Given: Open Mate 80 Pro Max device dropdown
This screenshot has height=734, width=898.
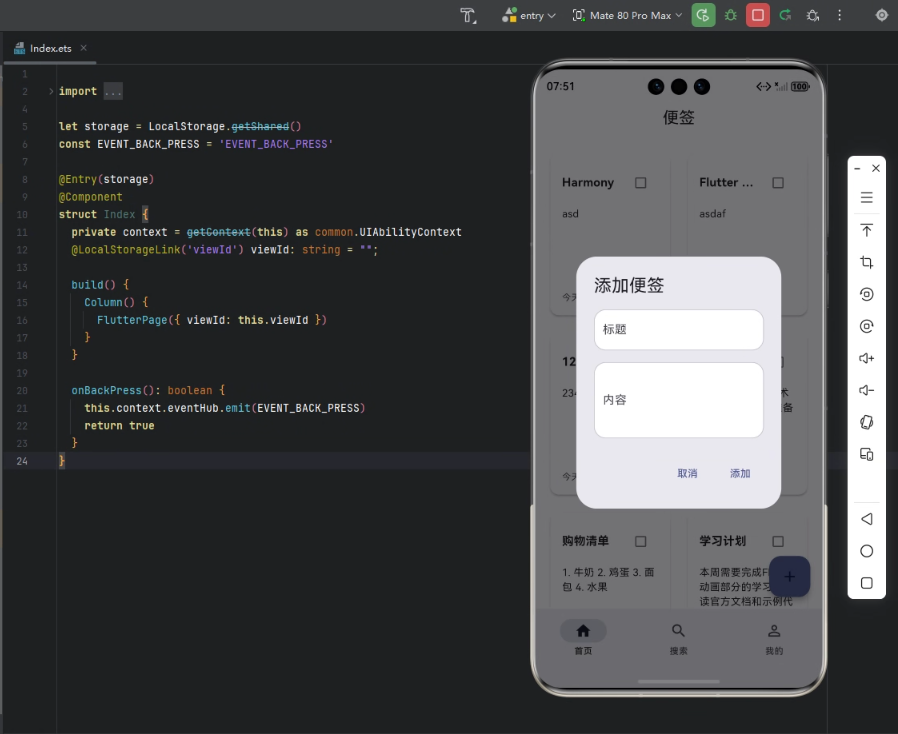Looking at the screenshot, I should [627, 15].
